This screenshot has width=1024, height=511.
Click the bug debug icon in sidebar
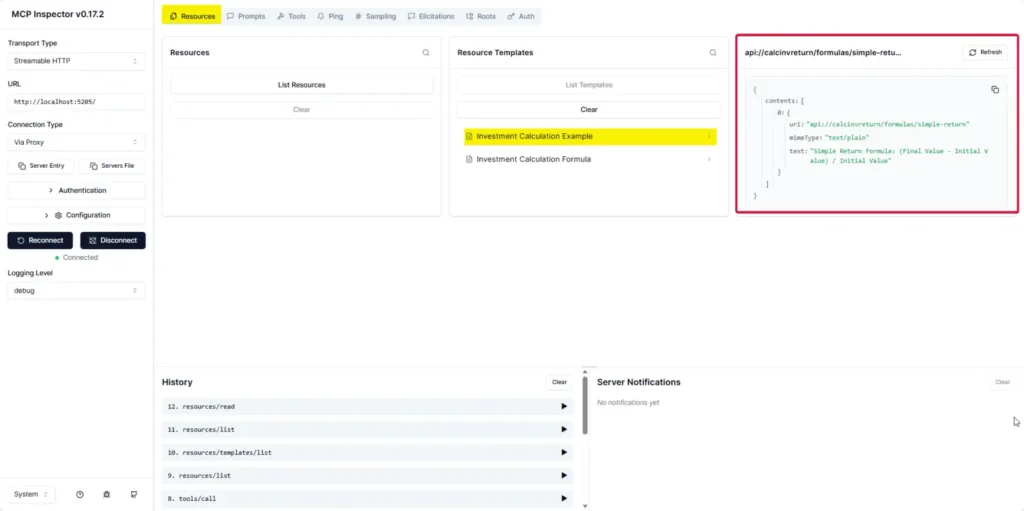pyautogui.click(x=107, y=495)
